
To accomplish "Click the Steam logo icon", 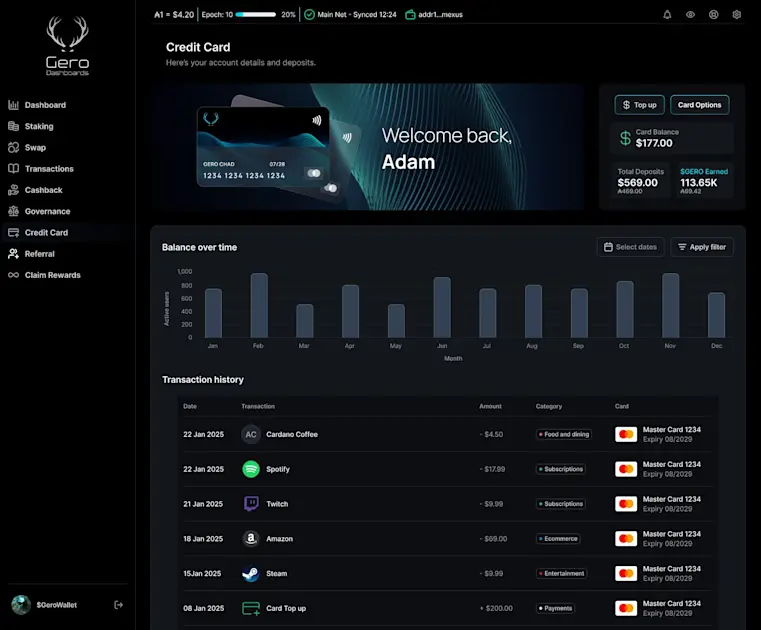I will click(x=251, y=574).
